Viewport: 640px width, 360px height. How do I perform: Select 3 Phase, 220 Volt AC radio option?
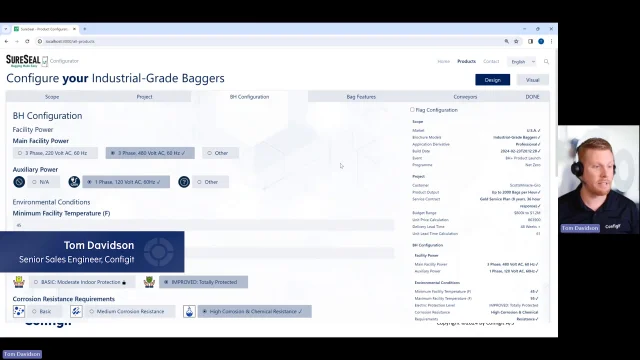click(x=56, y=153)
